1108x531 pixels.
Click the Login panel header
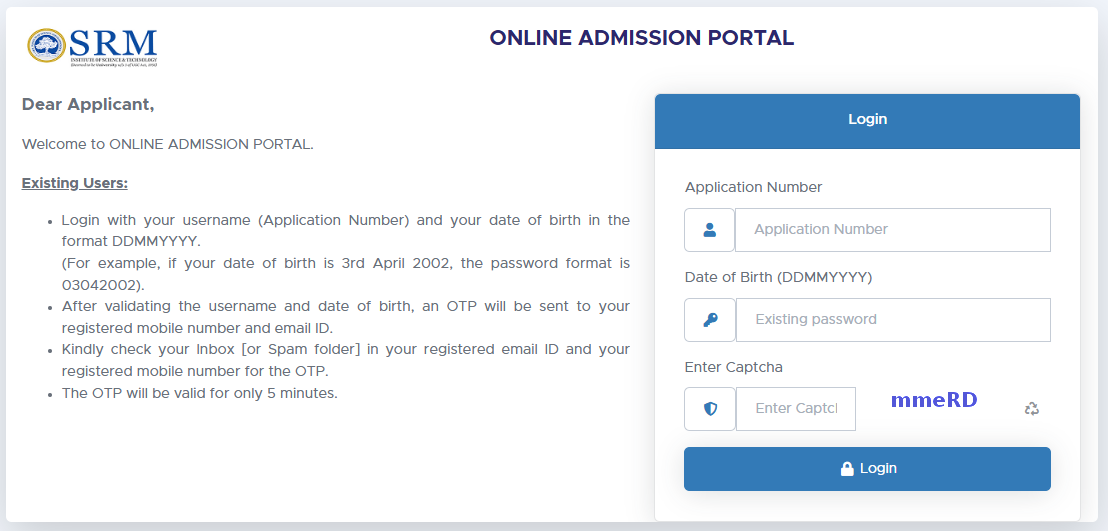coord(867,121)
